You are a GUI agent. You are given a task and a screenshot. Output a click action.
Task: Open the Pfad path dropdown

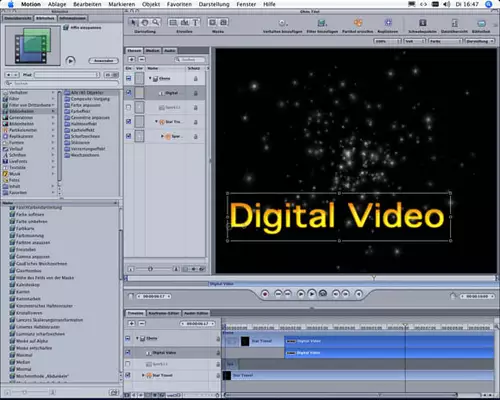67,75
